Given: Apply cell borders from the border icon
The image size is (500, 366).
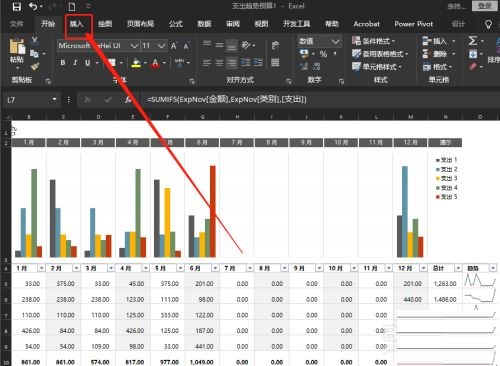Looking at the screenshot, I should [x=111, y=63].
